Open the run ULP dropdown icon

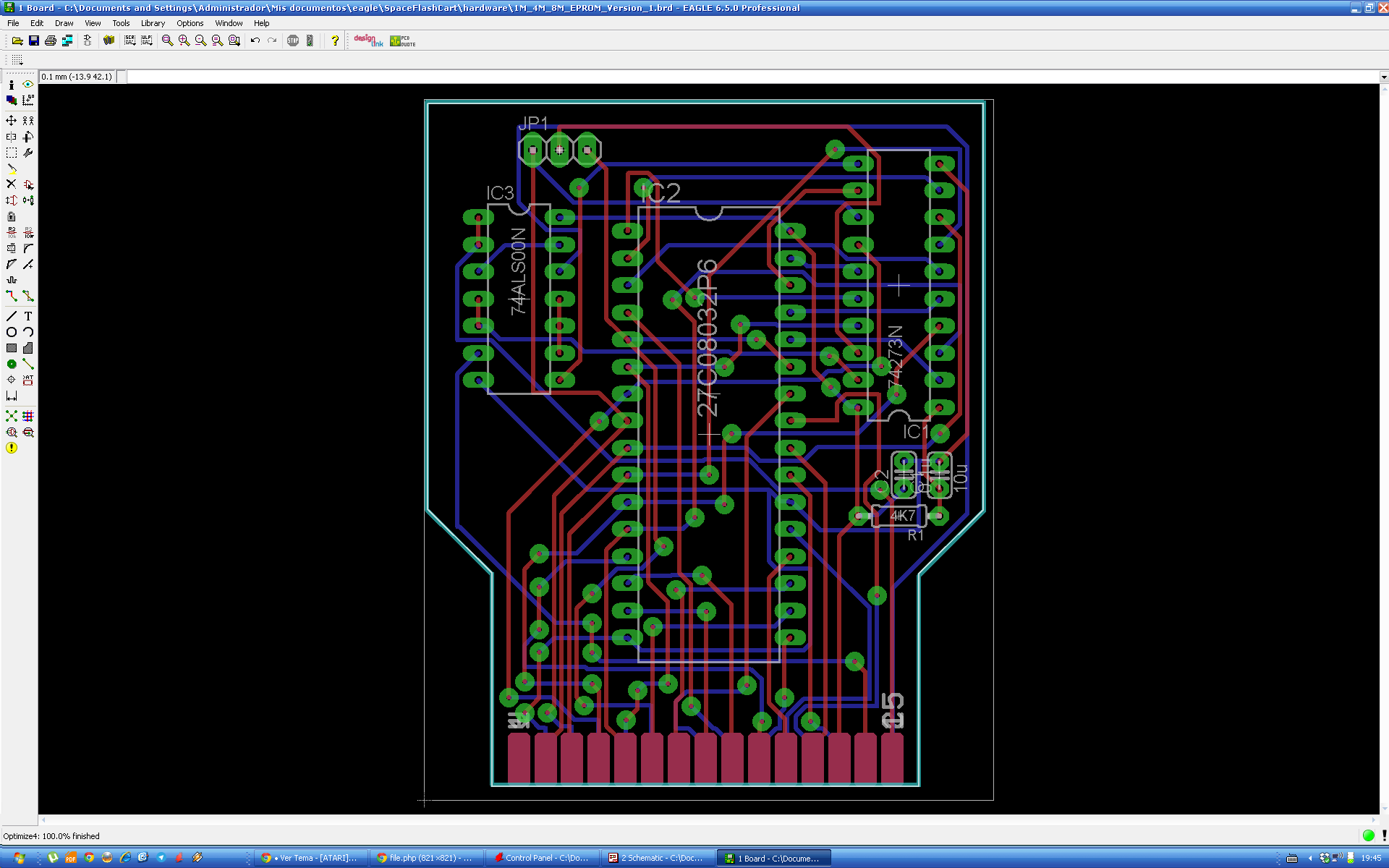[147, 41]
